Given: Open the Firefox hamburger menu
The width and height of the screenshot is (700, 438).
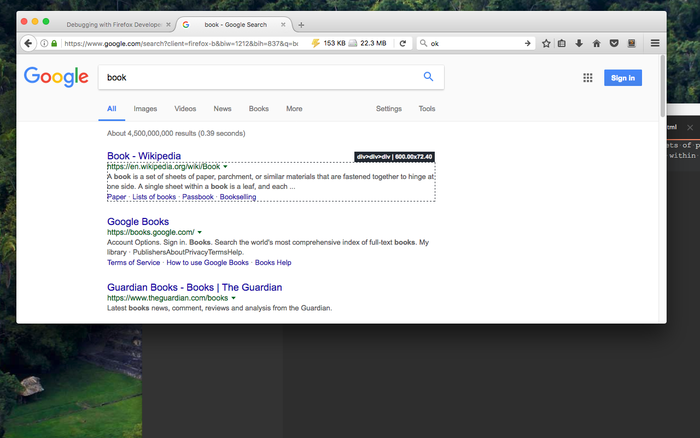Looking at the screenshot, I should [x=655, y=43].
